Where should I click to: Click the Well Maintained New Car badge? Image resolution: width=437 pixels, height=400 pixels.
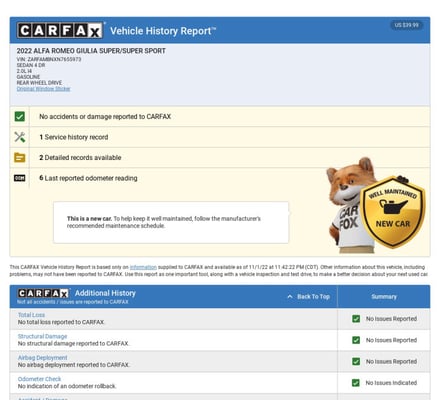pos(393,213)
